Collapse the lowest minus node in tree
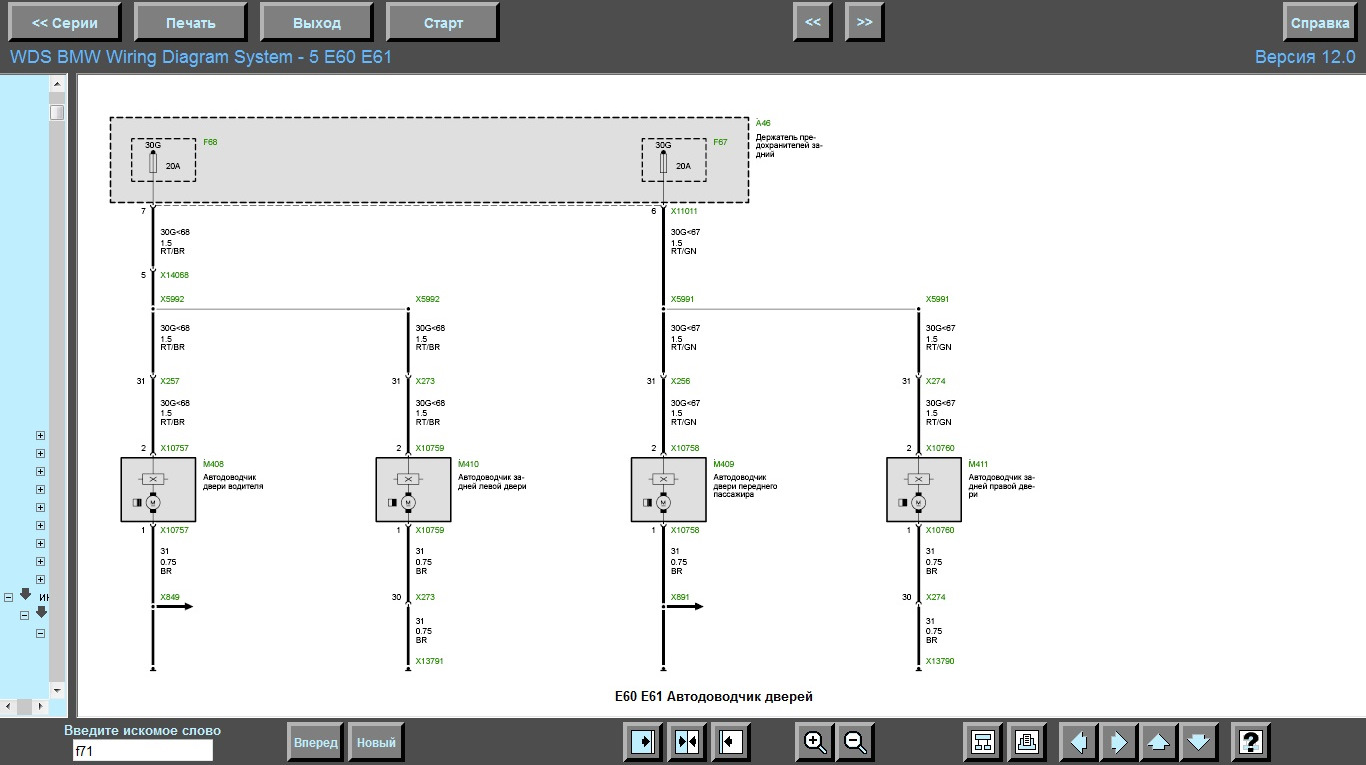 tap(41, 633)
